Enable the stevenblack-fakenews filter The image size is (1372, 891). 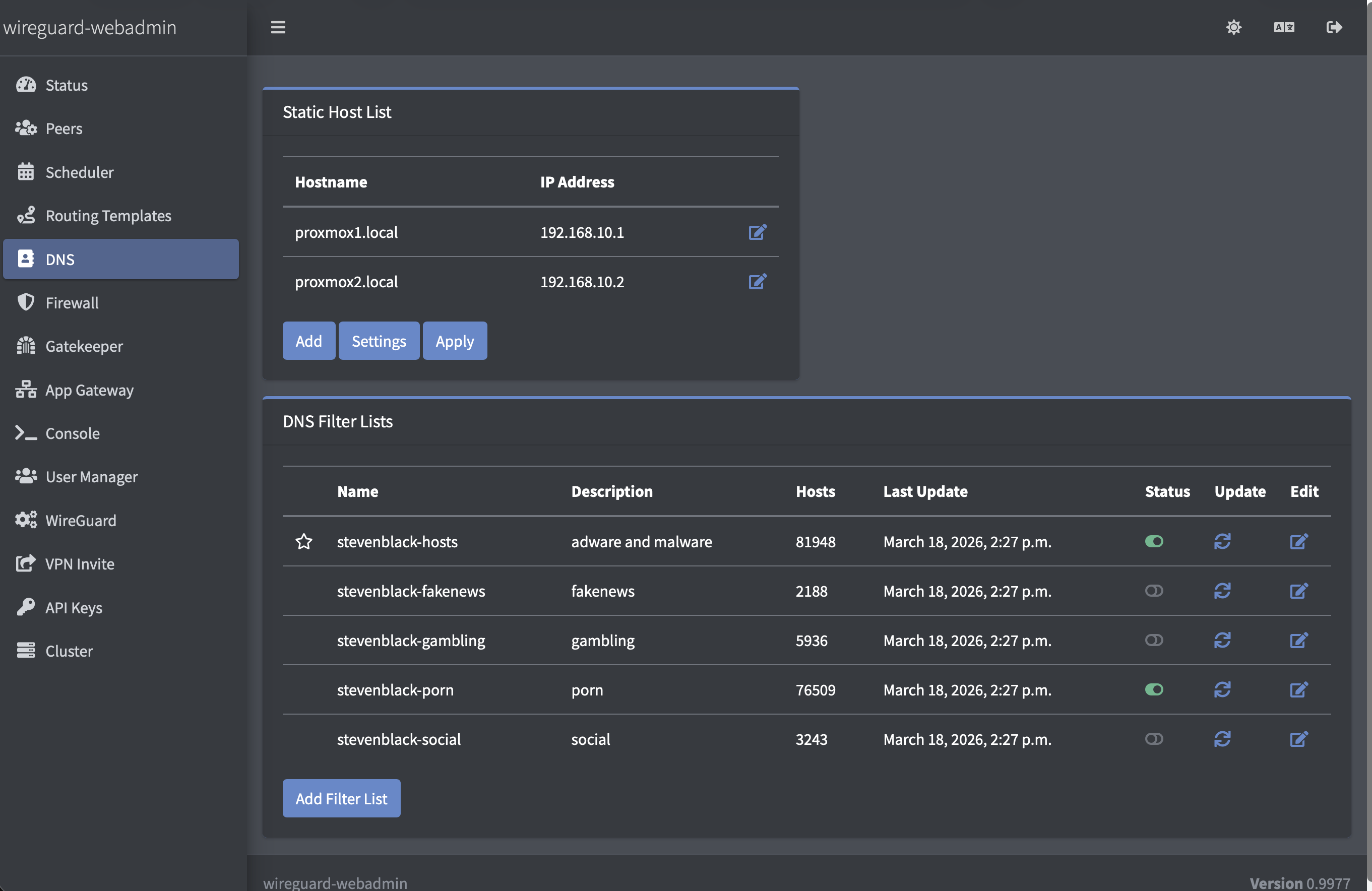[x=1154, y=591]
